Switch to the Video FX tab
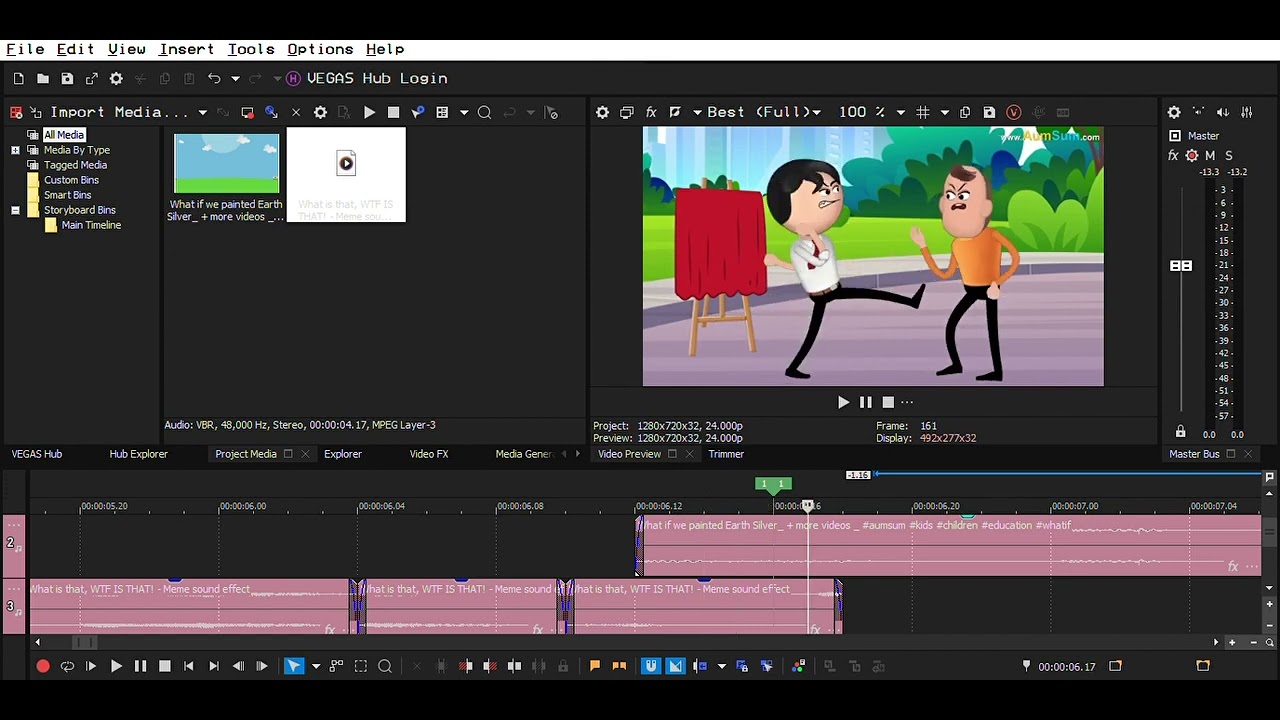Viewport: 1280px width, 720px height. pos(428,454)
